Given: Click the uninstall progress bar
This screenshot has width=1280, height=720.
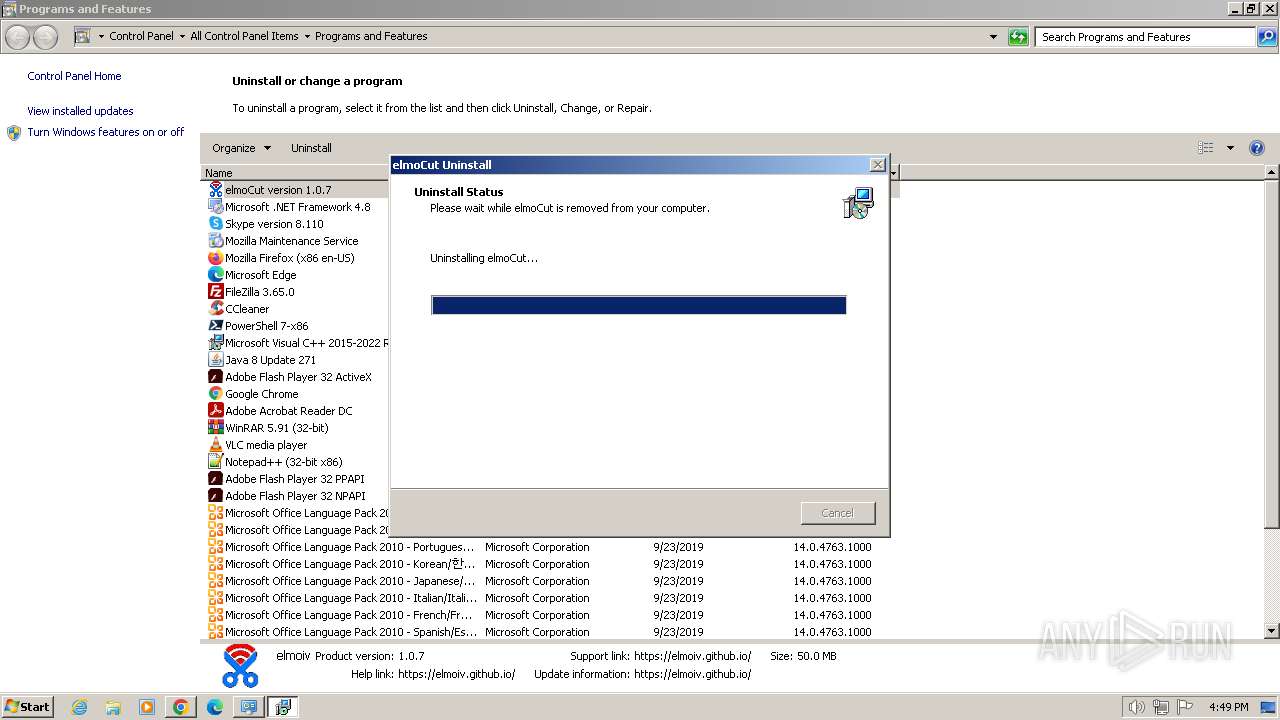Looking at the screenshot, I should 639,305.
